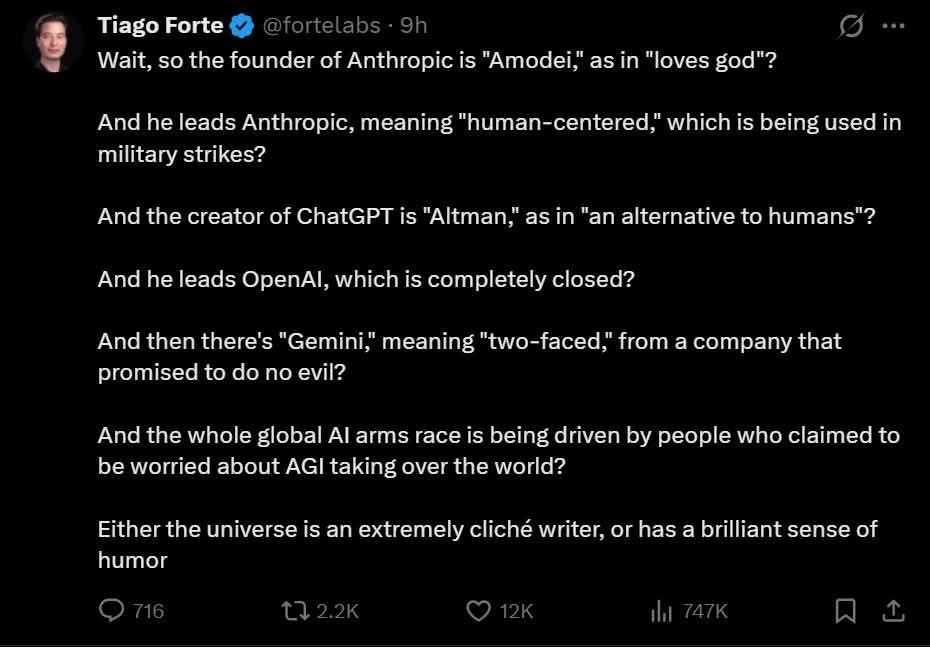Click the opening line about "Amodei"
The image size is (930, 647).
(437, 60)
